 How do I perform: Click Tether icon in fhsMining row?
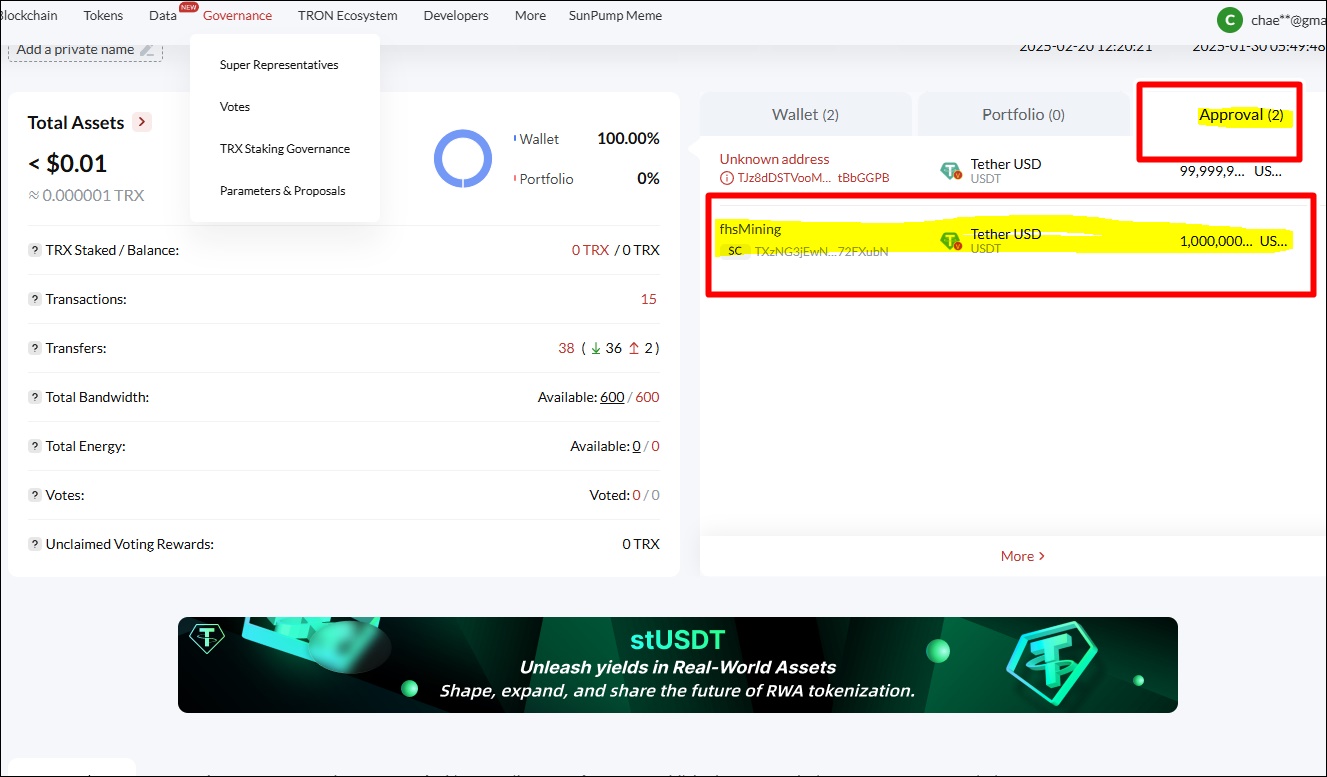pos(951,240)
